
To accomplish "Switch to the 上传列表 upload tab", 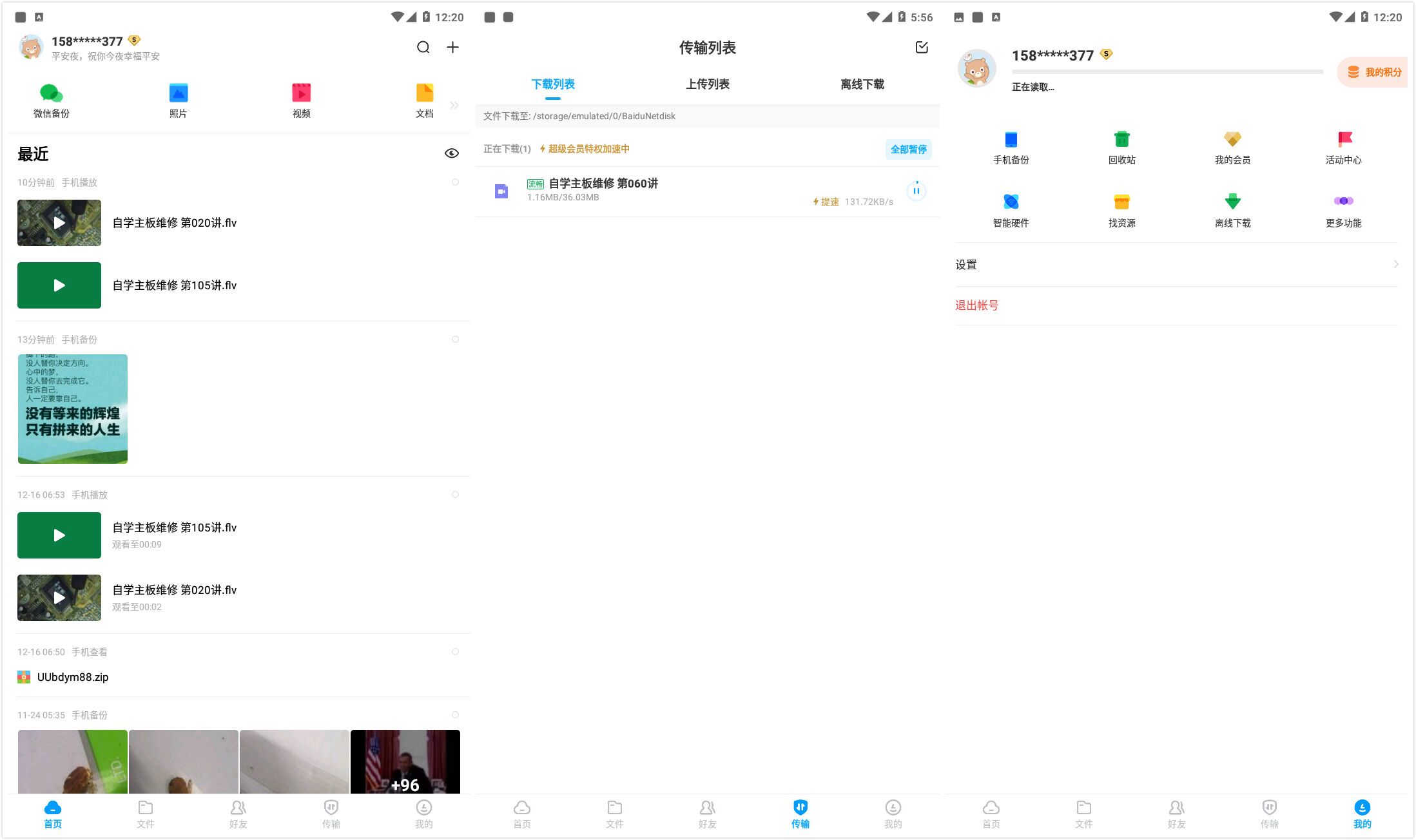I will (x=707, y=84).
